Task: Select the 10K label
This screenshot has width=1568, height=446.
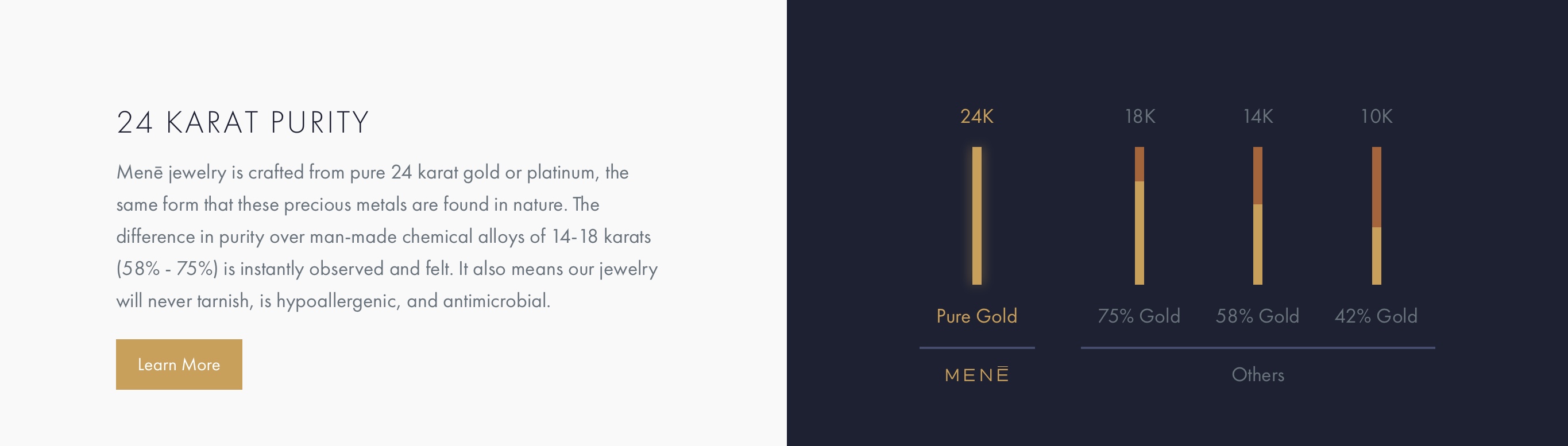Action: (x=1376, y=116)
